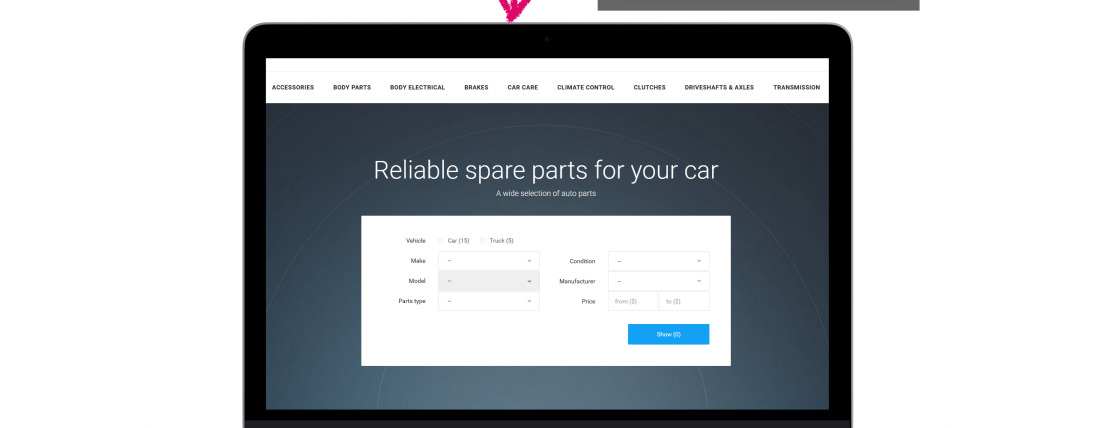This screenshot has width=1096, height=428.
Task: Open the Accessories menu item
Action: 293,88
